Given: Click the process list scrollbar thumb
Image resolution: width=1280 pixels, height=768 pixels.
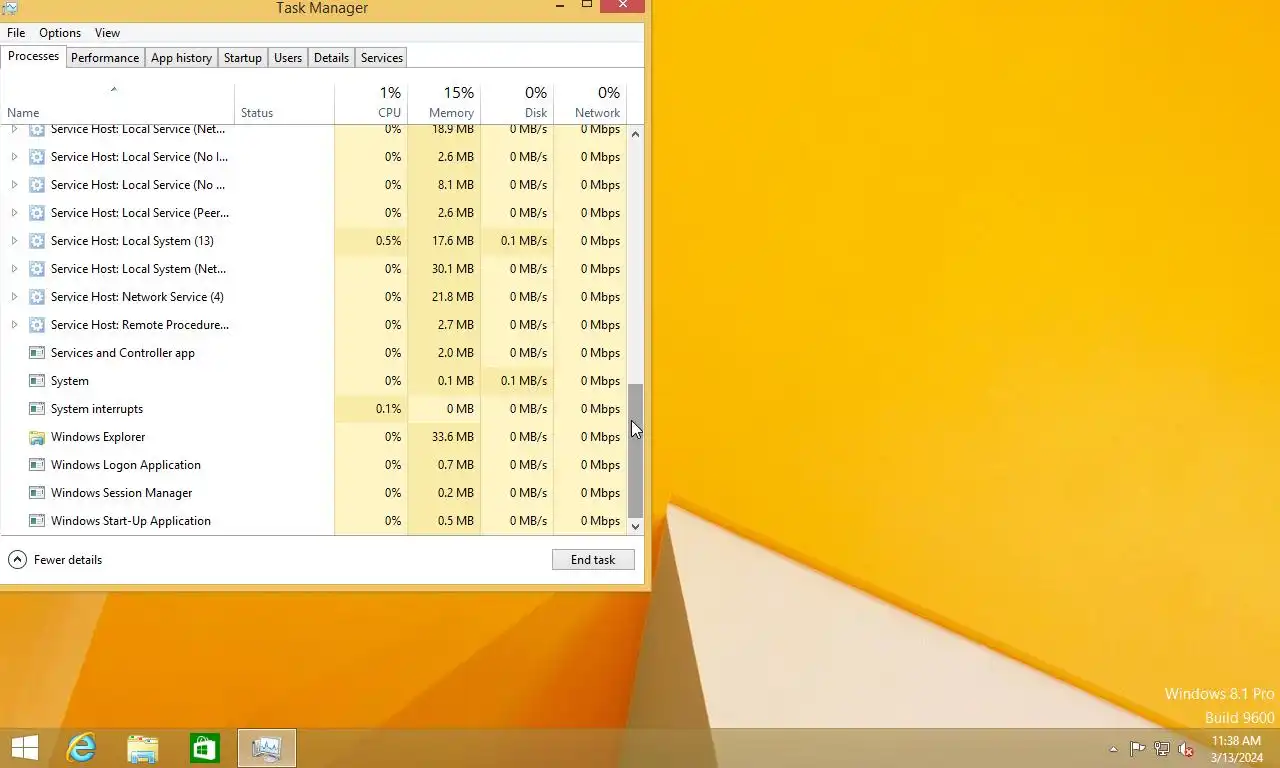Looking at the screenshot, I should coord(635,449).
